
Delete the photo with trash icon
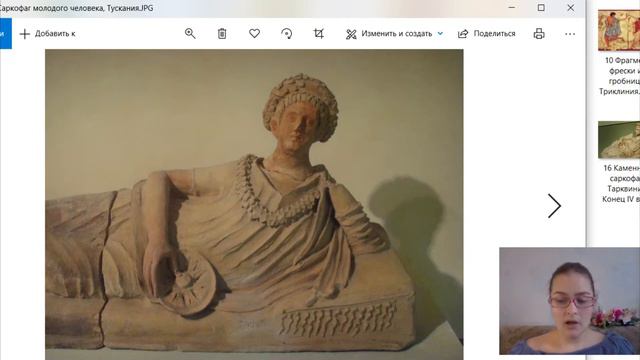point(222,33)
